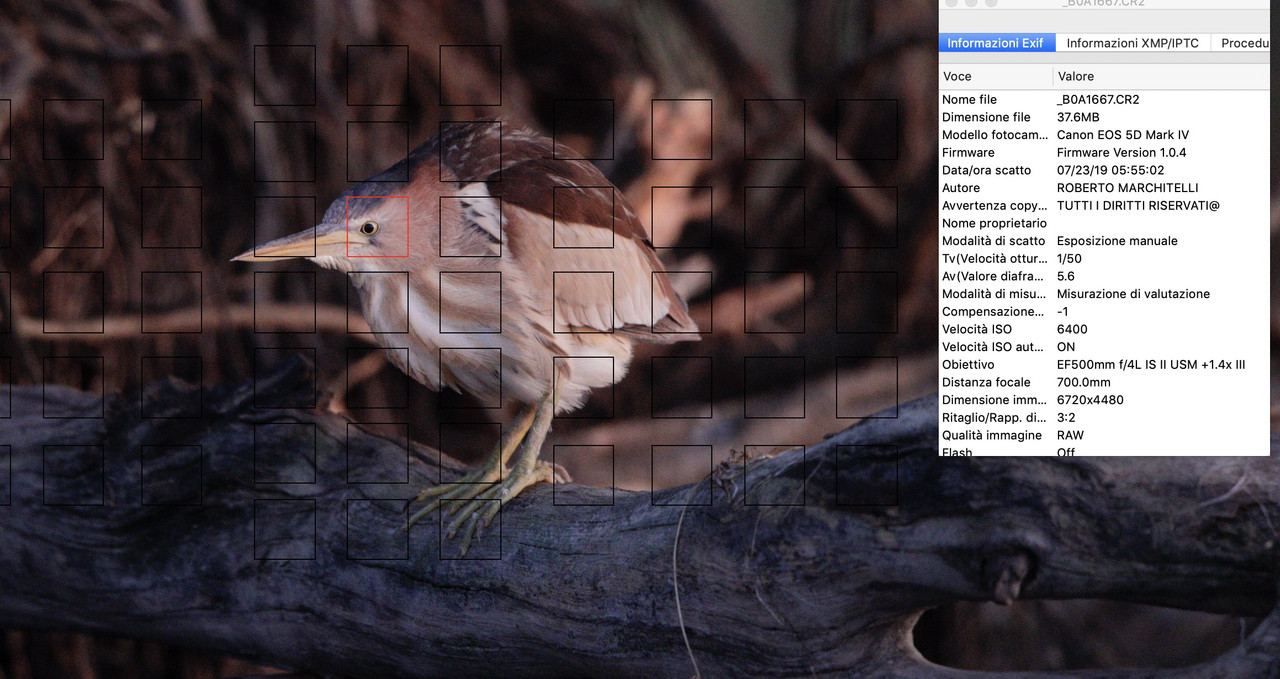The width and height of the screenshot is (1280, 679).
Task: Select the RAW image quality value
Action: (x=1070, y=435)
